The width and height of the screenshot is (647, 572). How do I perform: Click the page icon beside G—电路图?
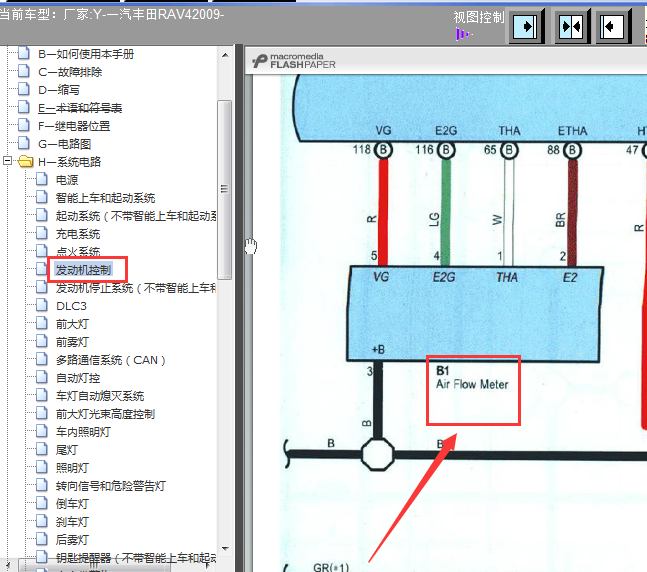24,143
